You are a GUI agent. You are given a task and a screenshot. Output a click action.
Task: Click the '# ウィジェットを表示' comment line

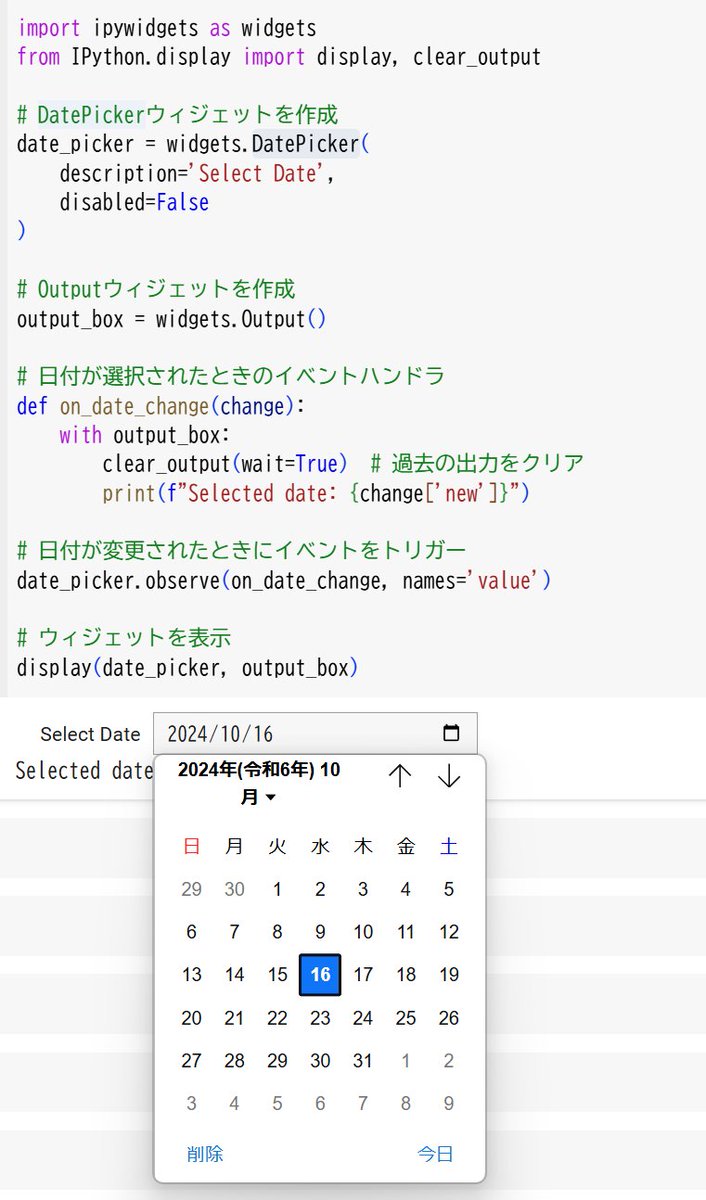tap(124, 638)
